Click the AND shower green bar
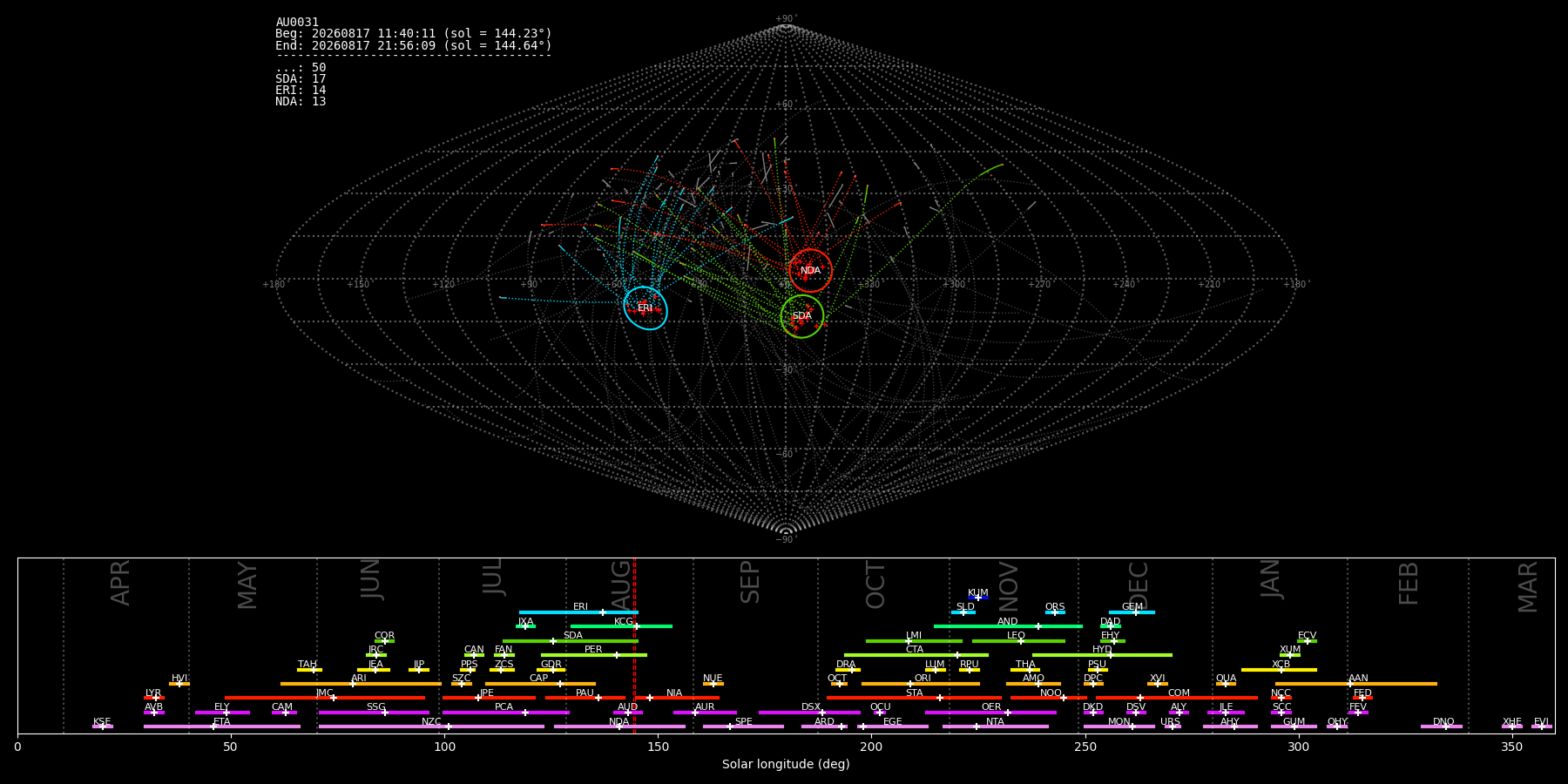The height and width of the screenshot is (784, 1568). click(x=1008, y=626)
